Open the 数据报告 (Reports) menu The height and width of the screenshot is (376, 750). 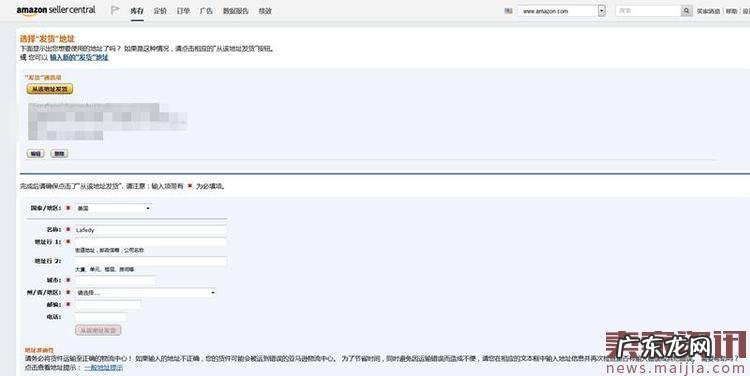click(x=236, y=11)
